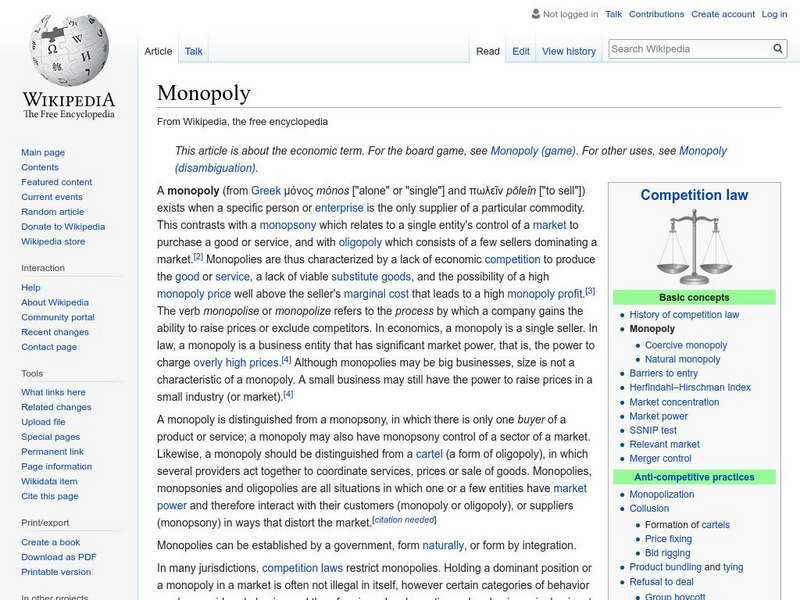
Task: Click Permanent link
Action: point(52,452)
